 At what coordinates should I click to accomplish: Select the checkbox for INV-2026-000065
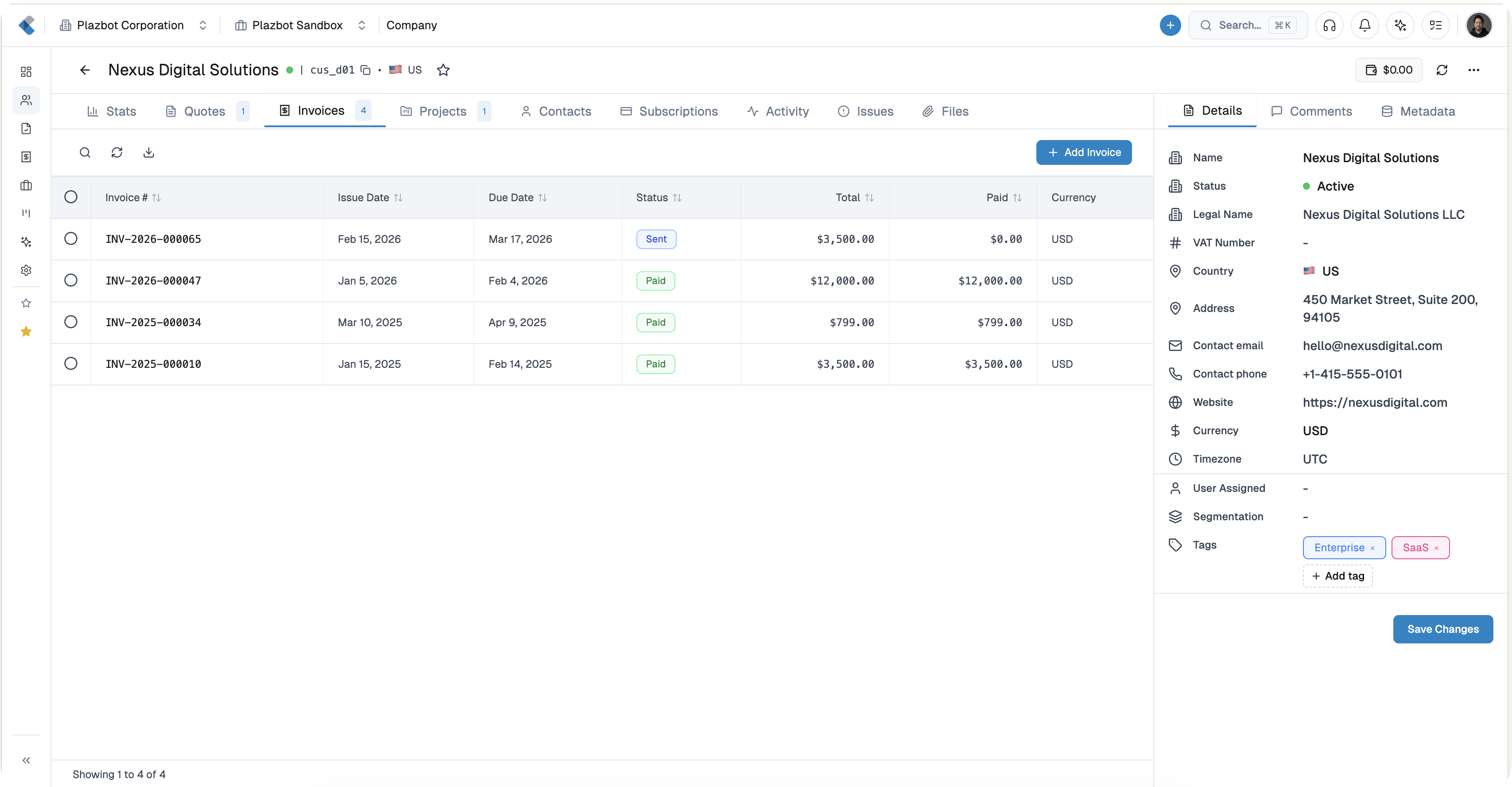(71, 239)
